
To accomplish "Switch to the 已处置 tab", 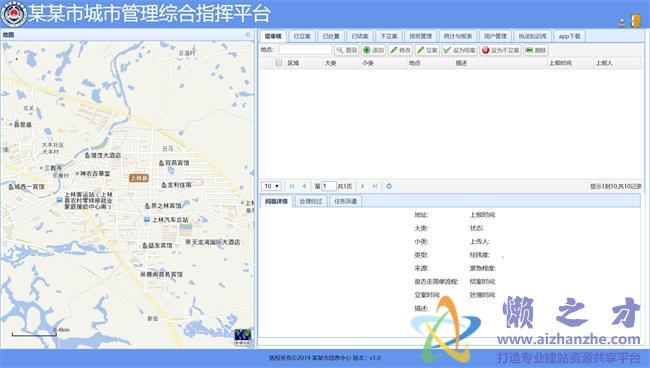I will point(331,36).
